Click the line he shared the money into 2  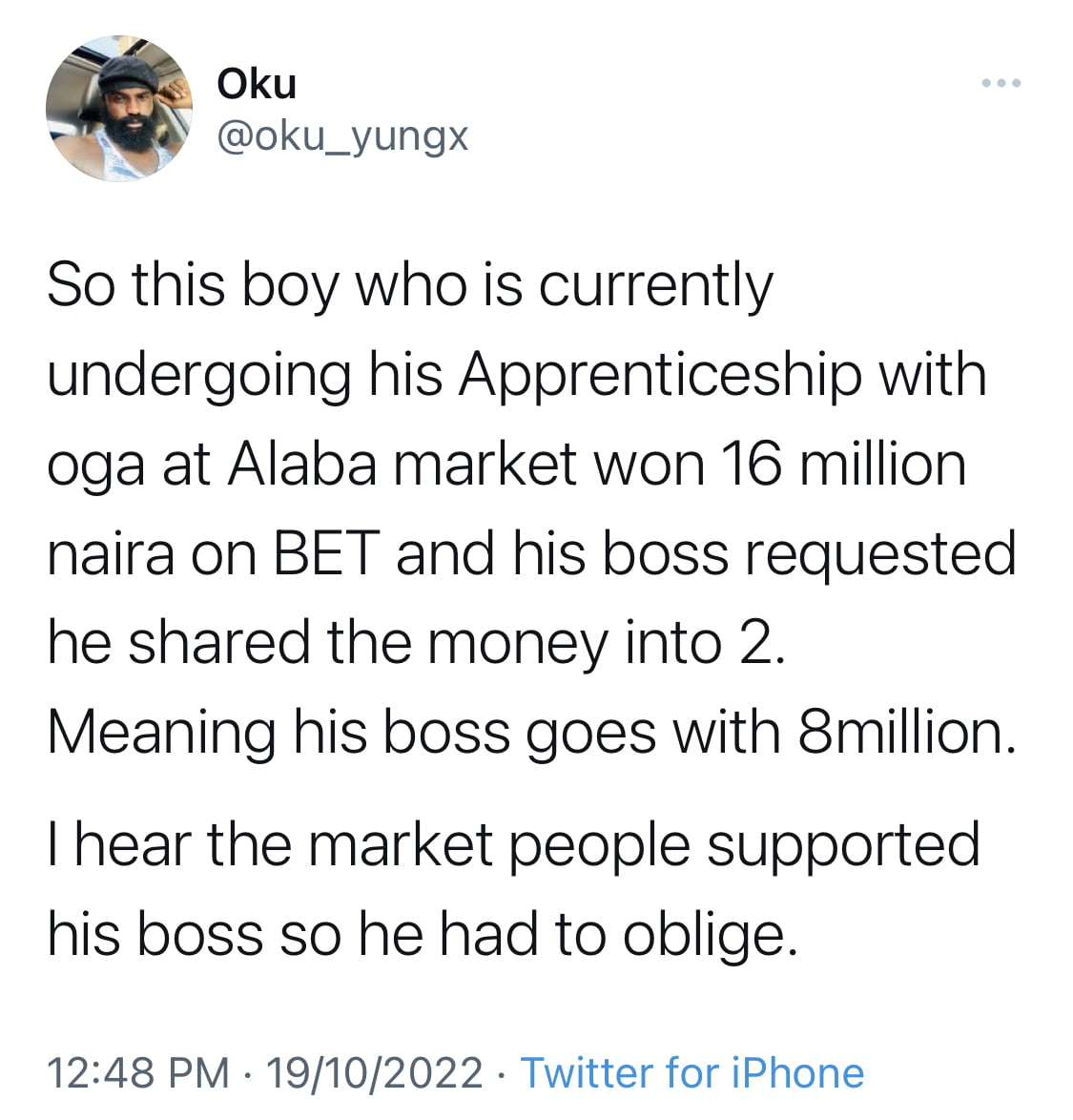(416, 644)
